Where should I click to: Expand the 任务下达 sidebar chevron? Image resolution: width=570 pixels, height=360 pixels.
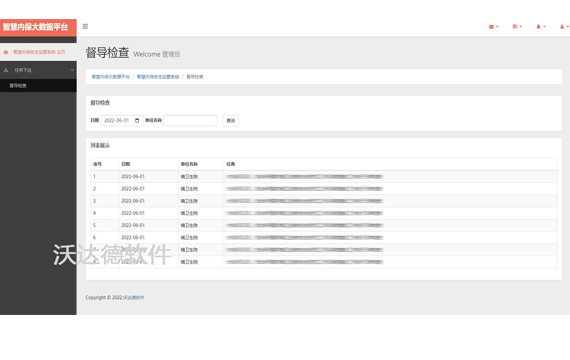coord(72,70)
